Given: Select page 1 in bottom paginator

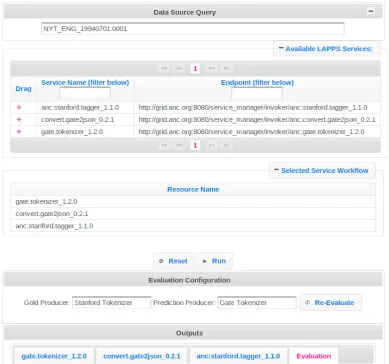Looking at the screenshot, I should tap(195, 145).
